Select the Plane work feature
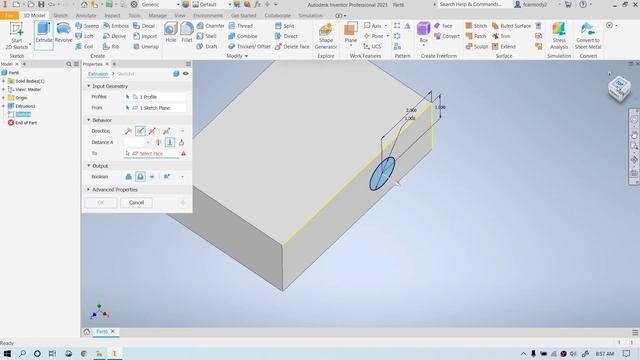 coord(351,33)
